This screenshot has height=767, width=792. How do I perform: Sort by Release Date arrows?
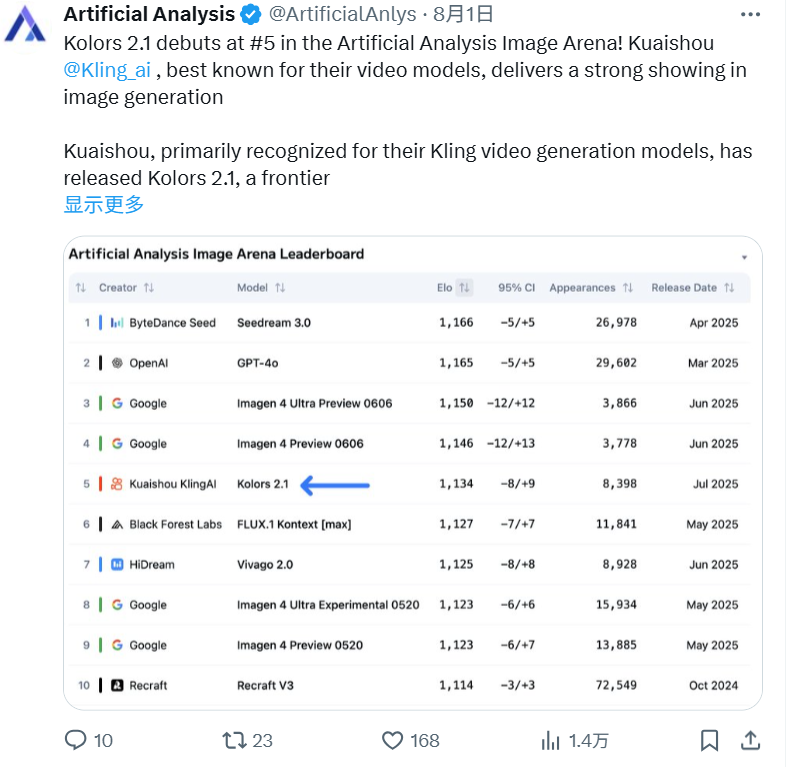729,288
